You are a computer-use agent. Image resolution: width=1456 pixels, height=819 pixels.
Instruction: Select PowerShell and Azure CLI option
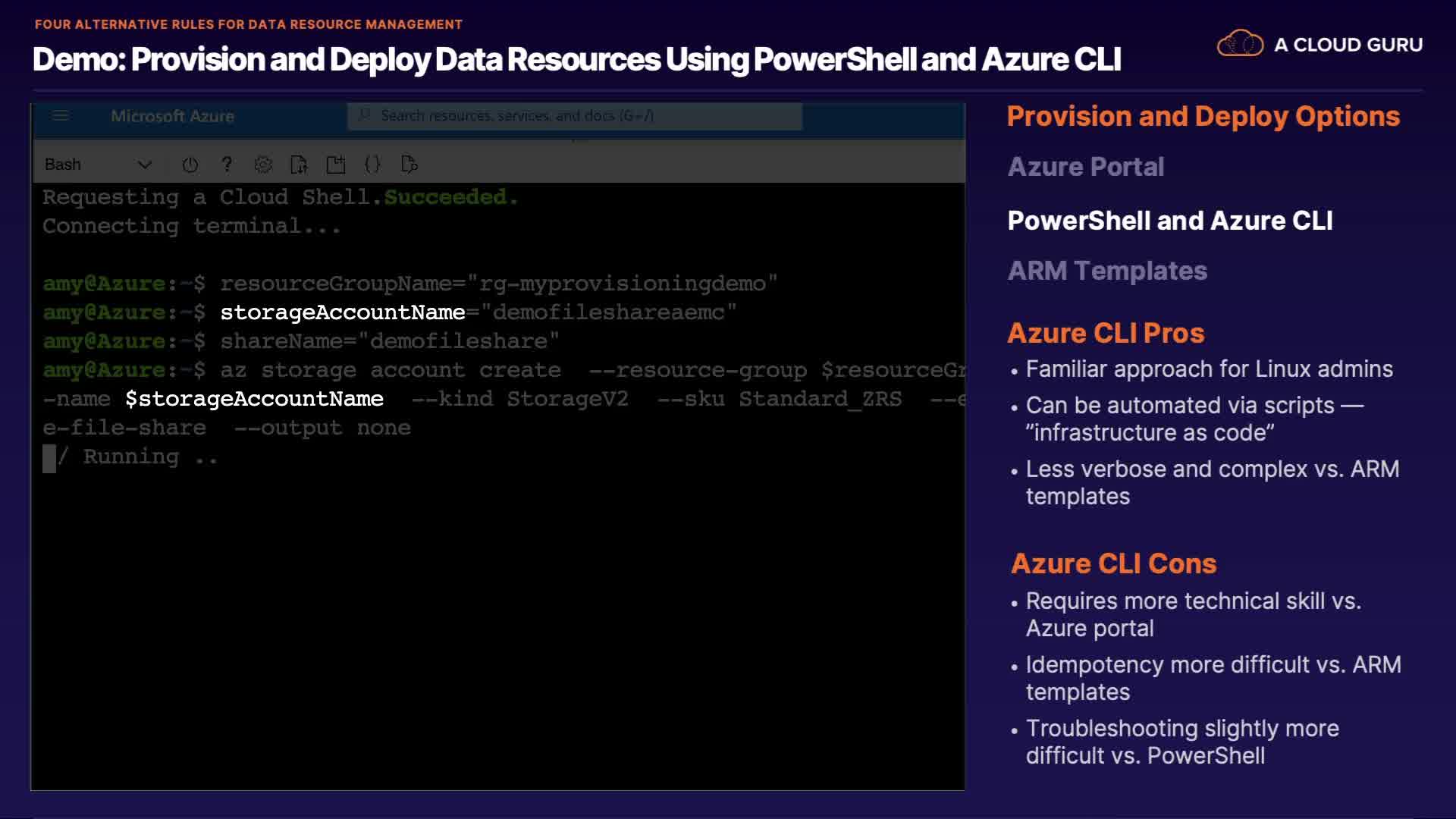[x=1169, y=221]
